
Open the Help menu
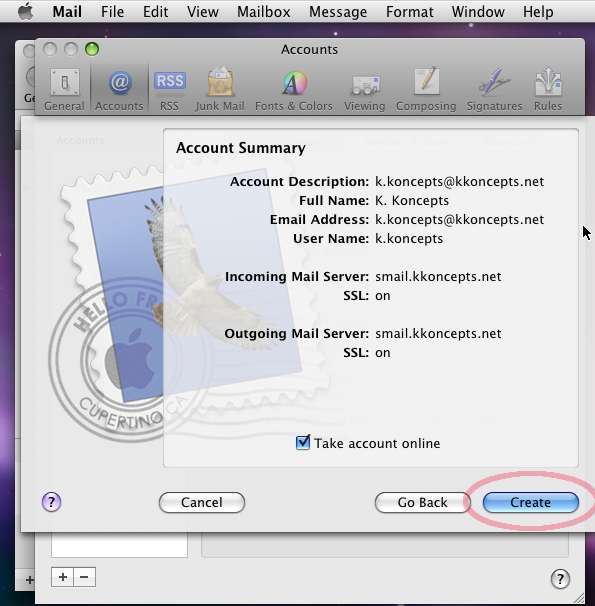[538, 12]
